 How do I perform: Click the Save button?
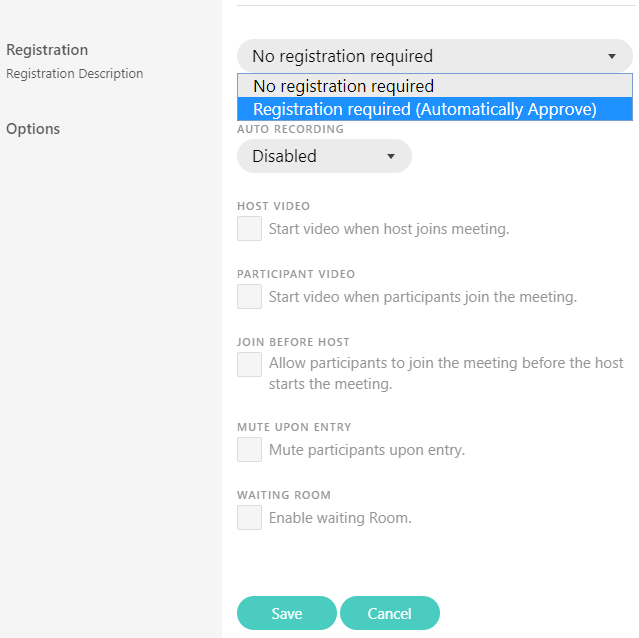click(287, 613)
